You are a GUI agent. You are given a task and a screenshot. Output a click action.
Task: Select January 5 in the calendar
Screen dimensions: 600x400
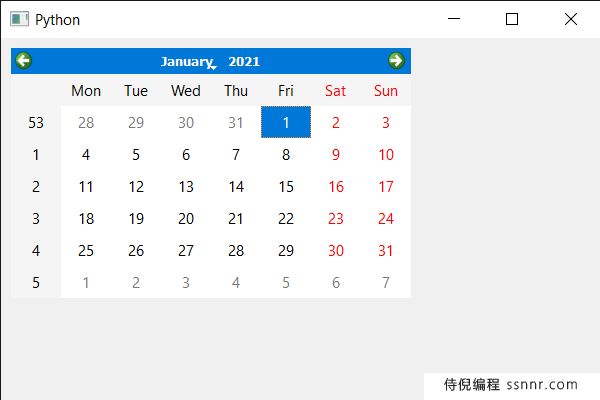pyautogui.click(x=136, y=154)
